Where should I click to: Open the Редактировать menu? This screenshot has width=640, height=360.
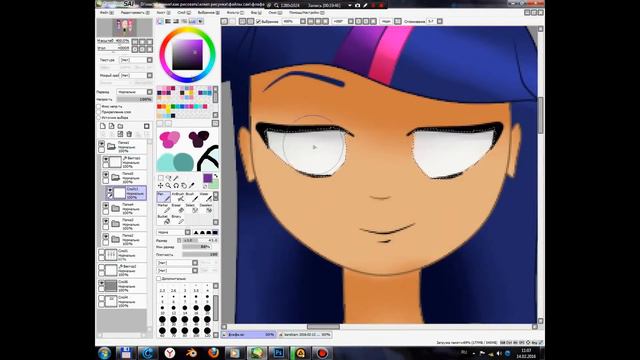click(x=135, y=13)
